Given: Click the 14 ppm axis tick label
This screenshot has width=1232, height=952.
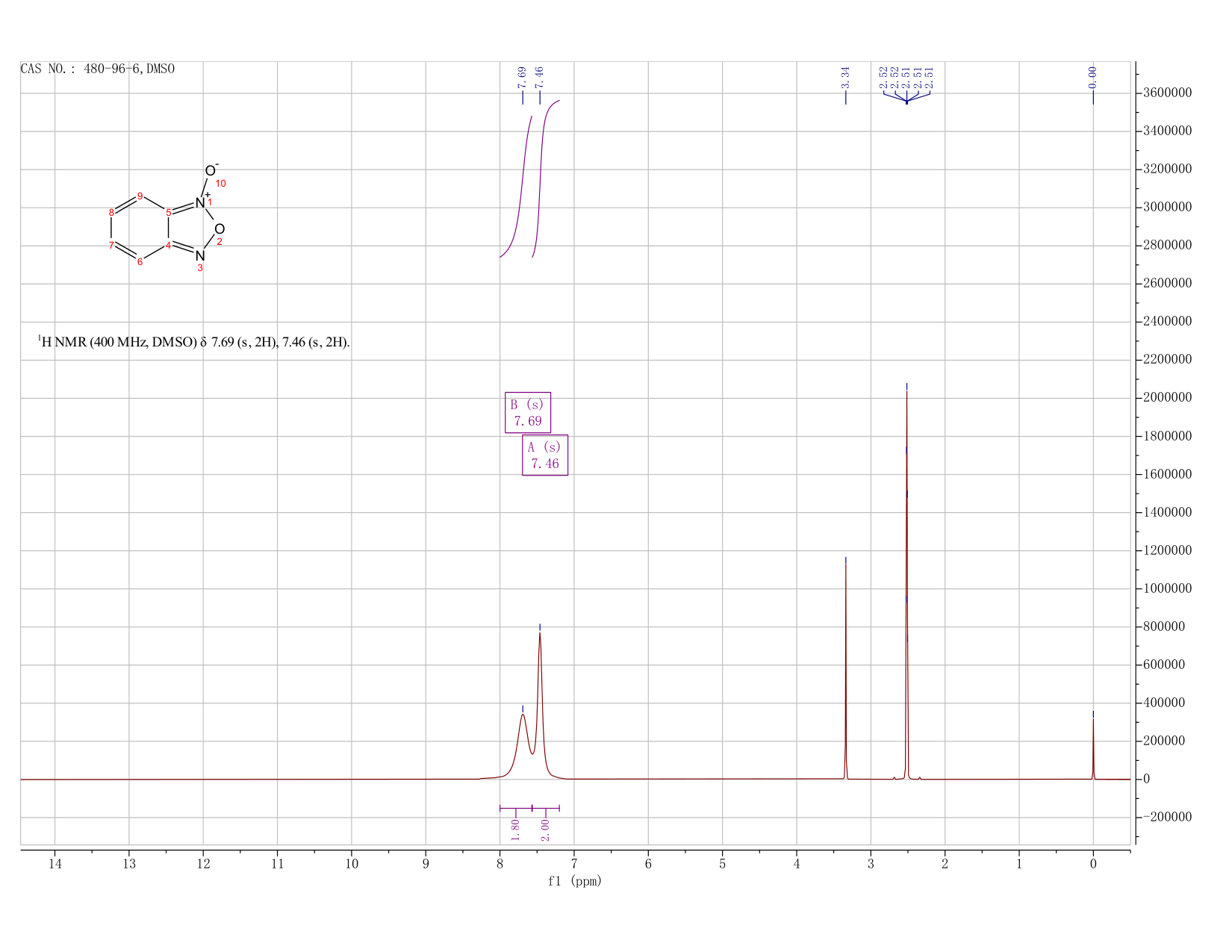Looking at the screenshot, I should point(55,865).
